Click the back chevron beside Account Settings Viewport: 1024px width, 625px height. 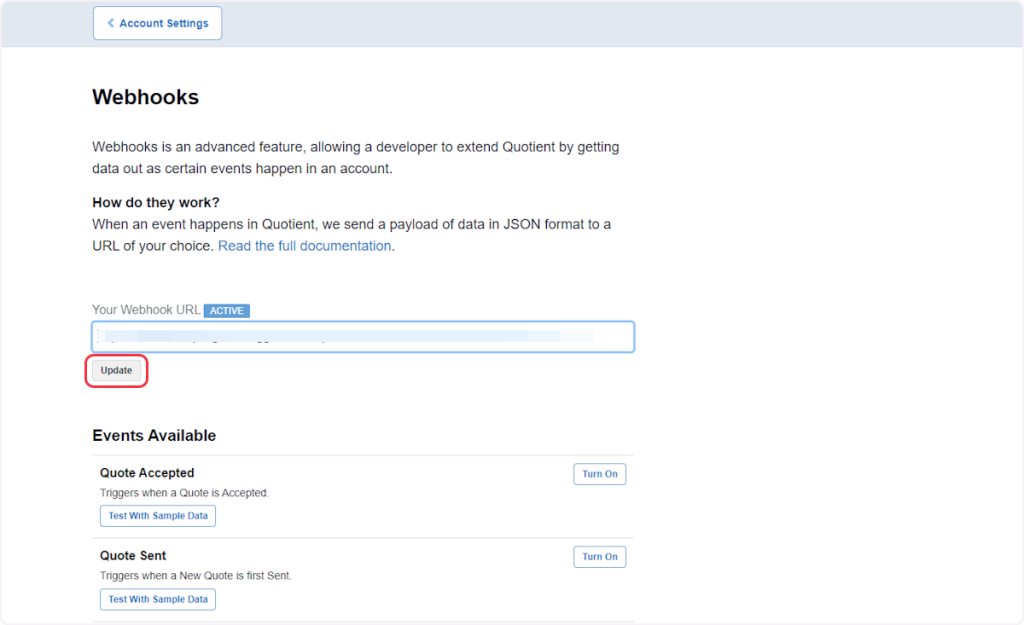pyautogui.click(x=110, y=23)
